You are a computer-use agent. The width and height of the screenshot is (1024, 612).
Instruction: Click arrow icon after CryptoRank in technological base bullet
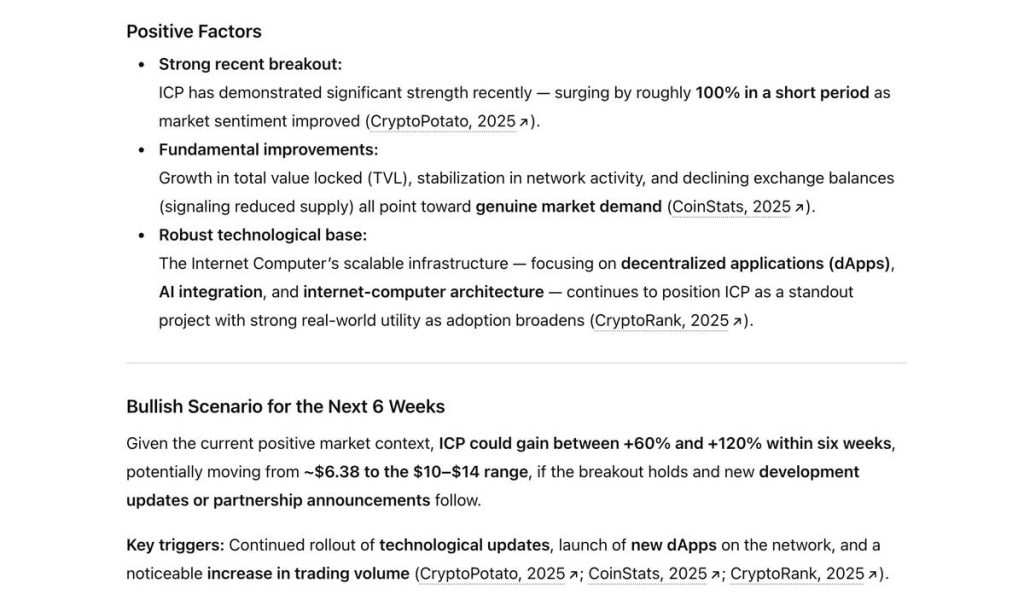pyautogui.click(x=737, y=321)
